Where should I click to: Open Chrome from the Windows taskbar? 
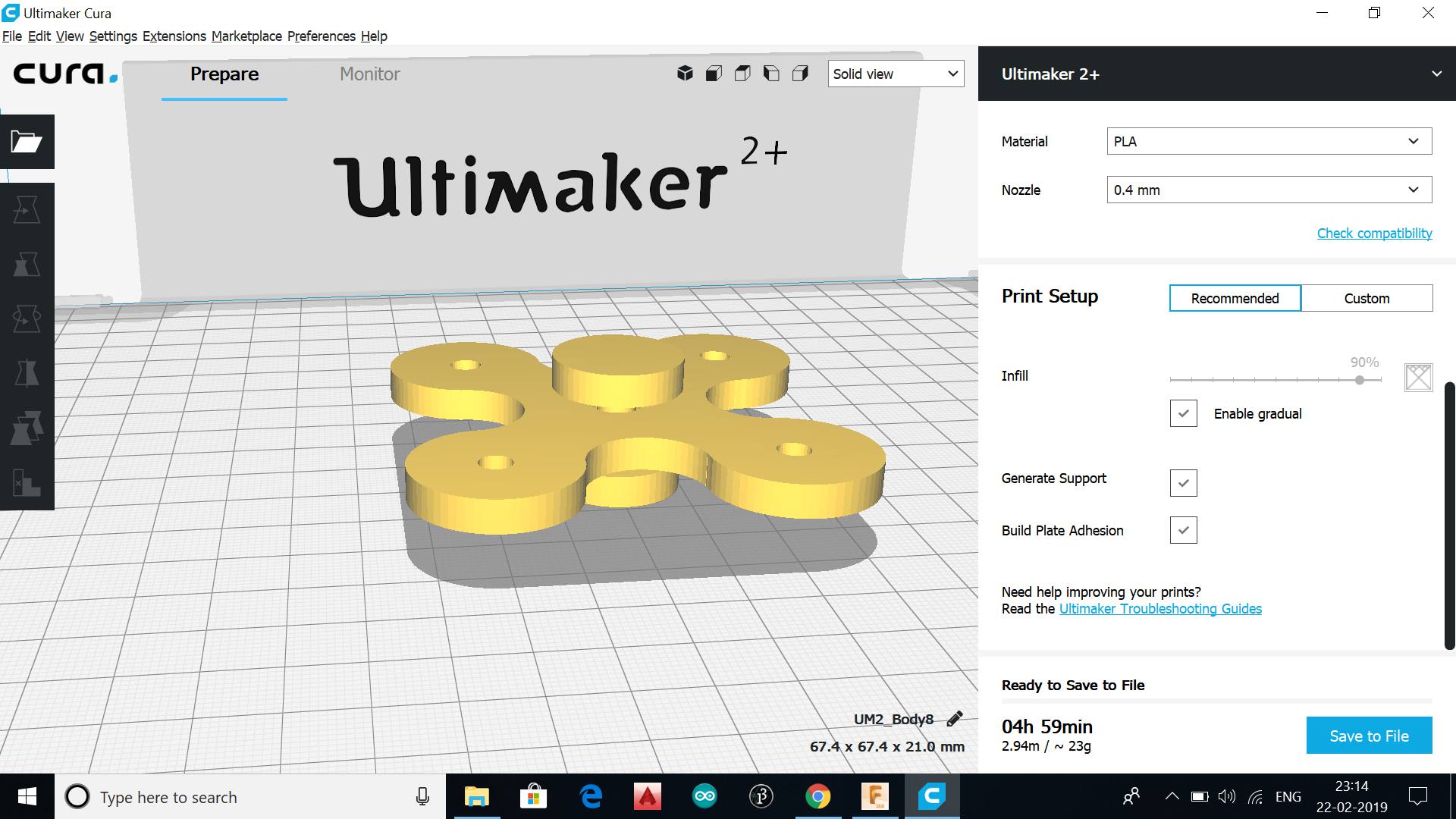point(817,796)
